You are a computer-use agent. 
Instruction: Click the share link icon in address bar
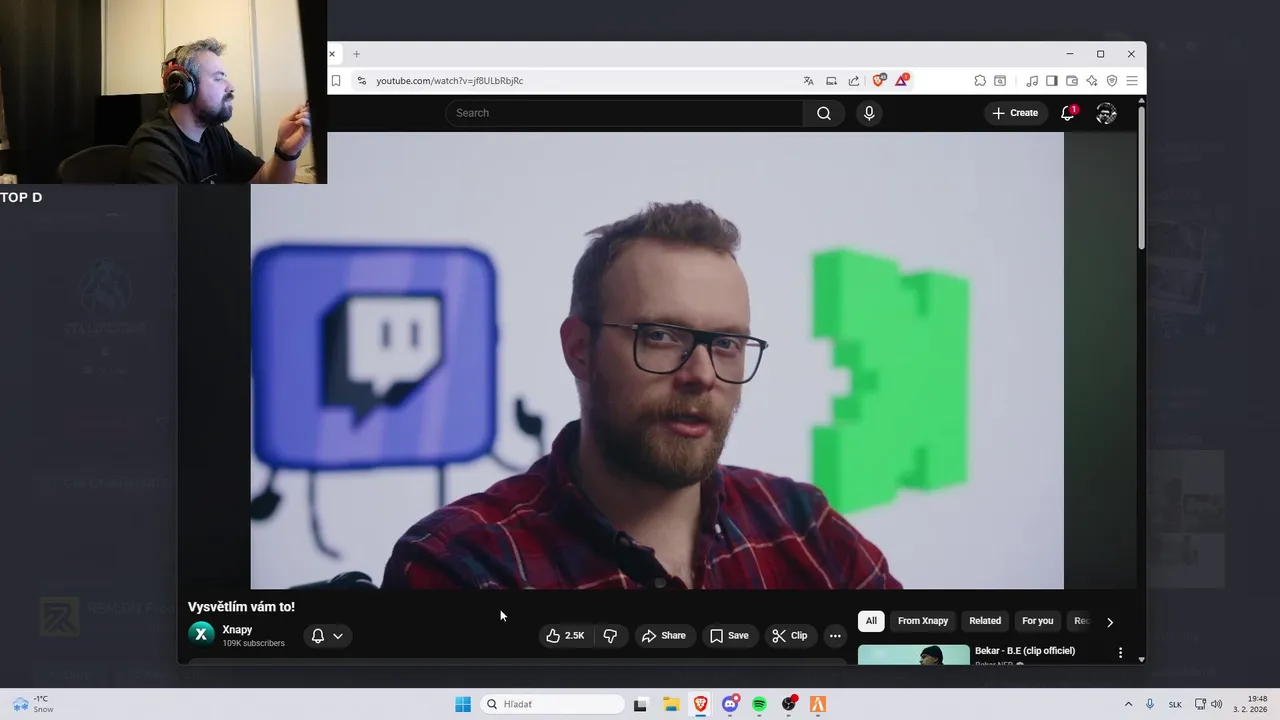point(853,81)
